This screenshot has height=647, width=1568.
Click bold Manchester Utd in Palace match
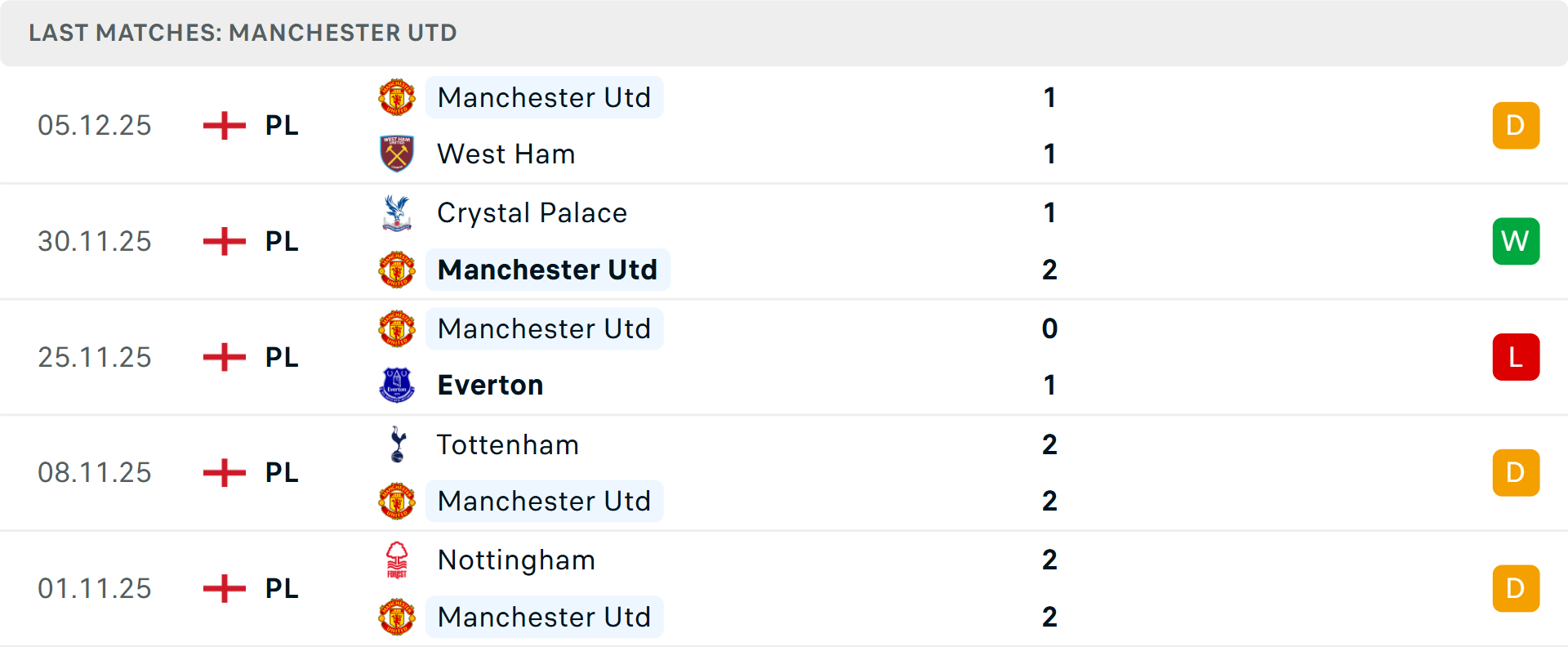(x=547, y=270)
